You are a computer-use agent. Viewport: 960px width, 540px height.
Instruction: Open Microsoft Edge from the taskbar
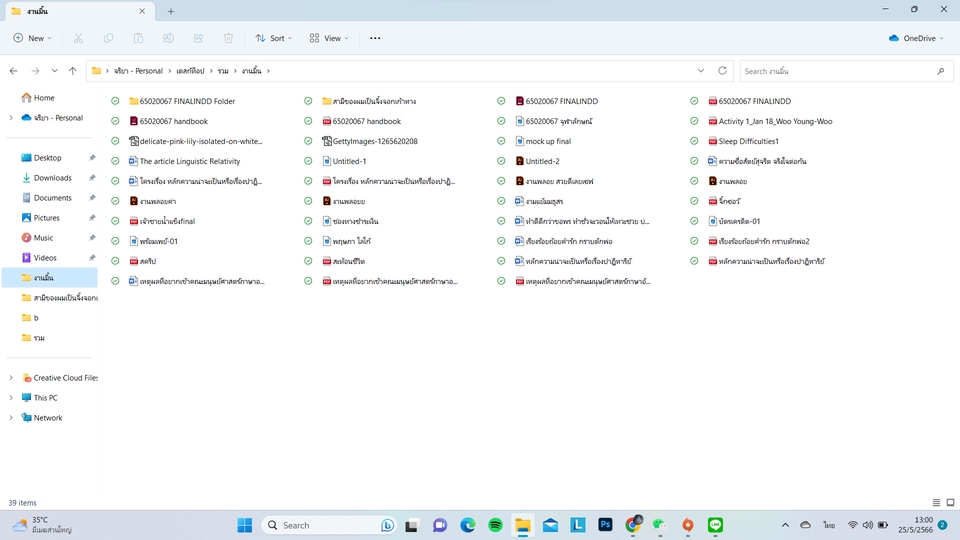468,525
